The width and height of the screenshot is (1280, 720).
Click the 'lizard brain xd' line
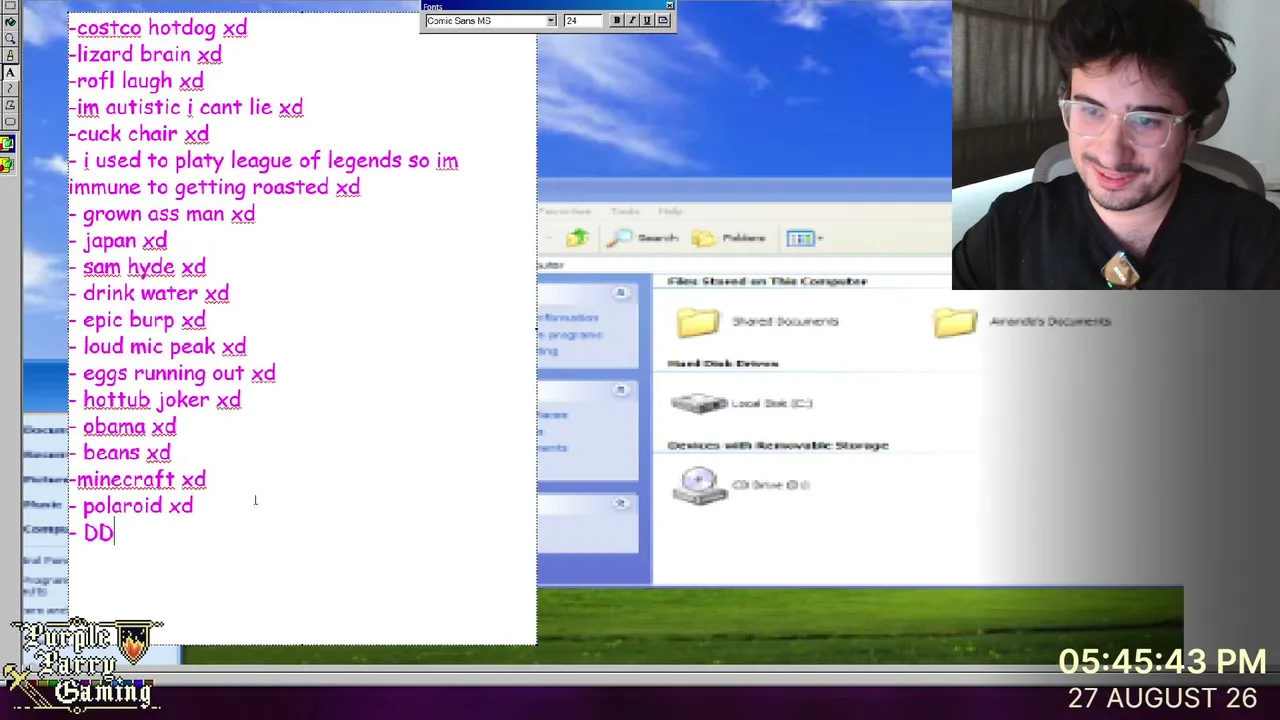coord(146,55)
